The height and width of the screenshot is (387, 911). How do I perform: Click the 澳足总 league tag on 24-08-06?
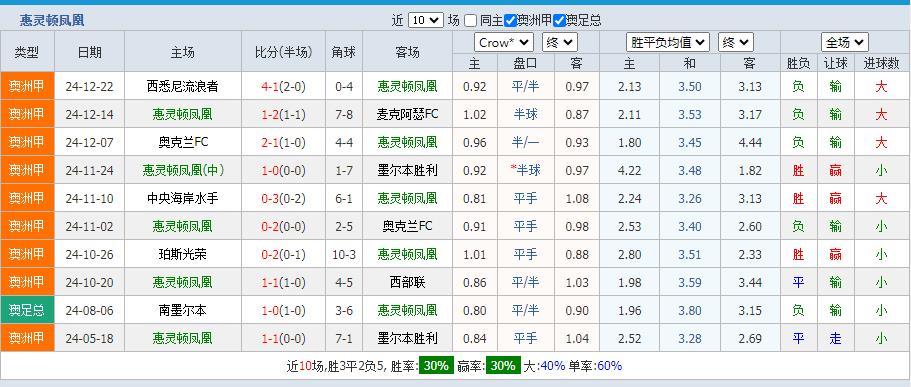(27, 310)
